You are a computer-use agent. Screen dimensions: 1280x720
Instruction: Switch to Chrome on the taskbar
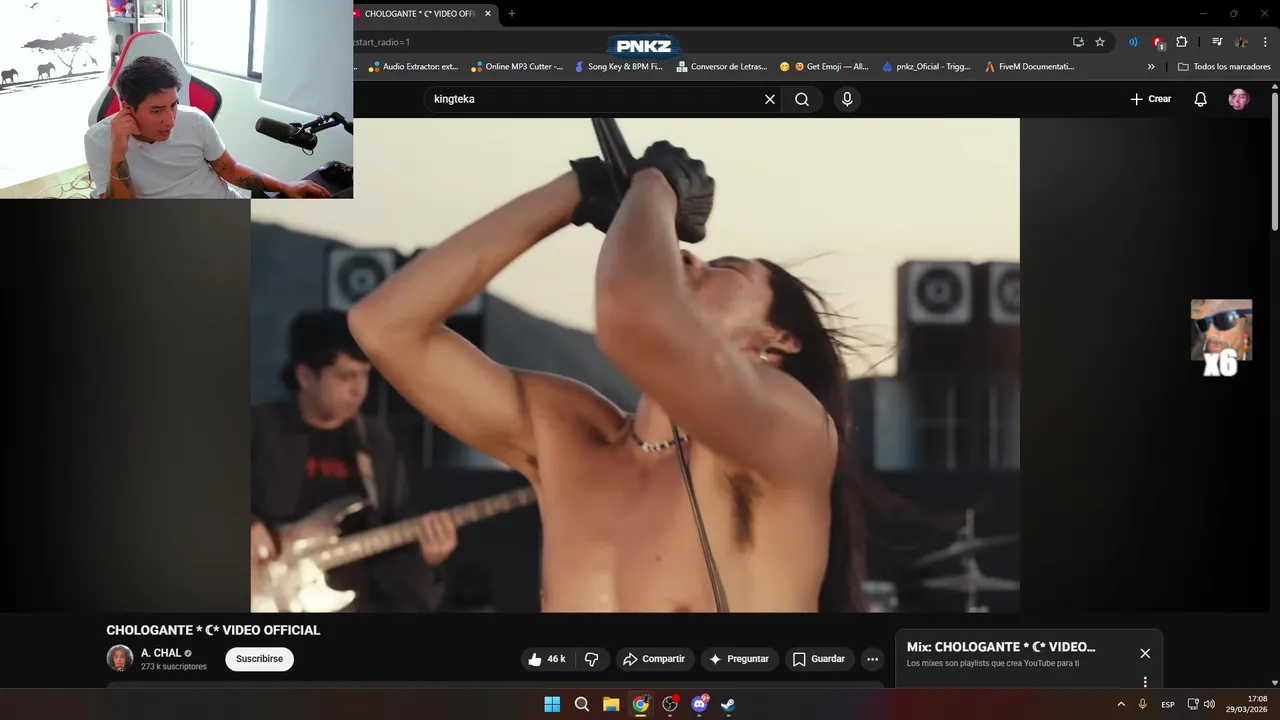click(640, 704)
